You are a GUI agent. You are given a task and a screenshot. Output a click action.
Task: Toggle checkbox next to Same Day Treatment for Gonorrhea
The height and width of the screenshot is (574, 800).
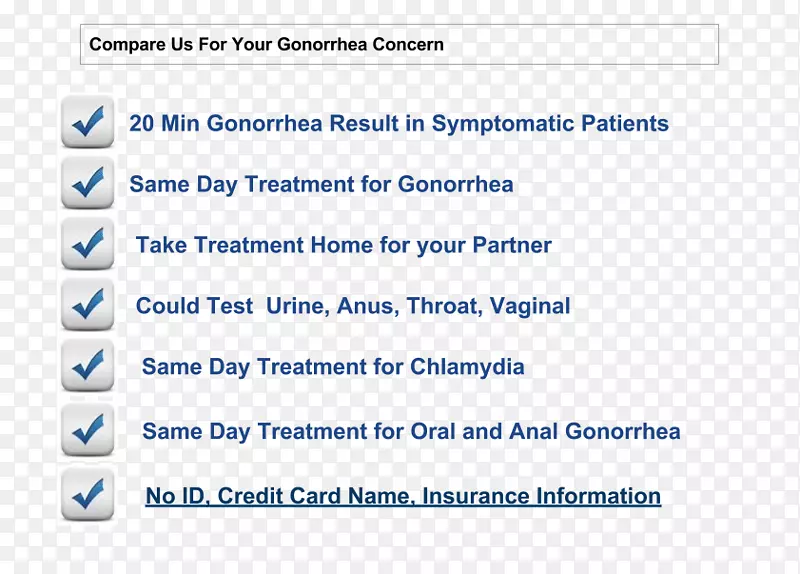(x=87, y=183)
